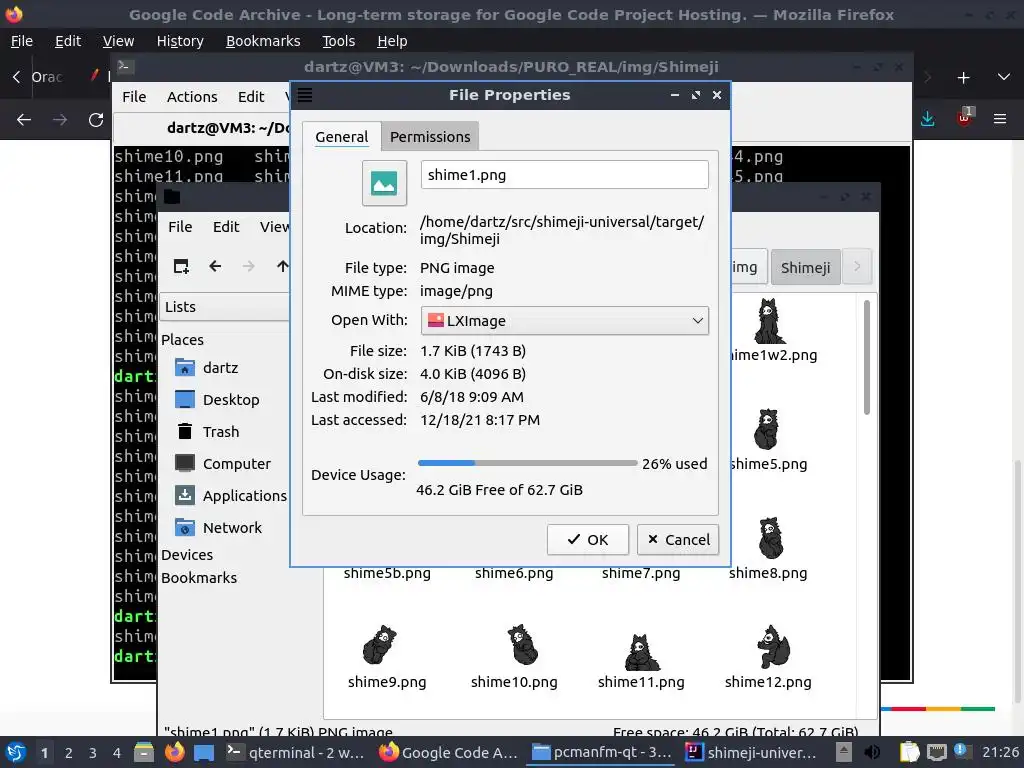Open Firefox History menu

click(x=180, y=41)
